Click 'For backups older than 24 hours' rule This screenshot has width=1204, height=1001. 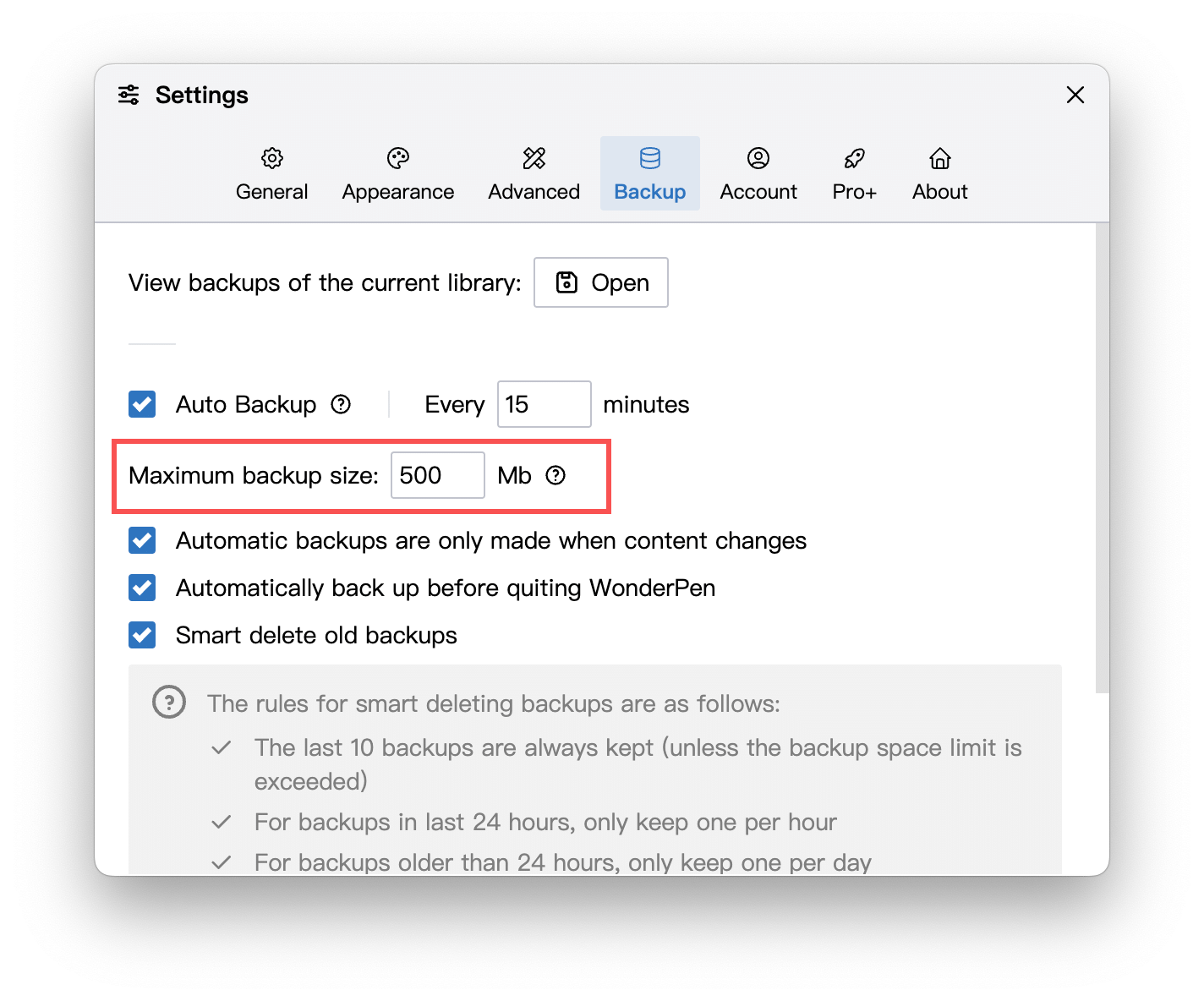pos(563,862)
